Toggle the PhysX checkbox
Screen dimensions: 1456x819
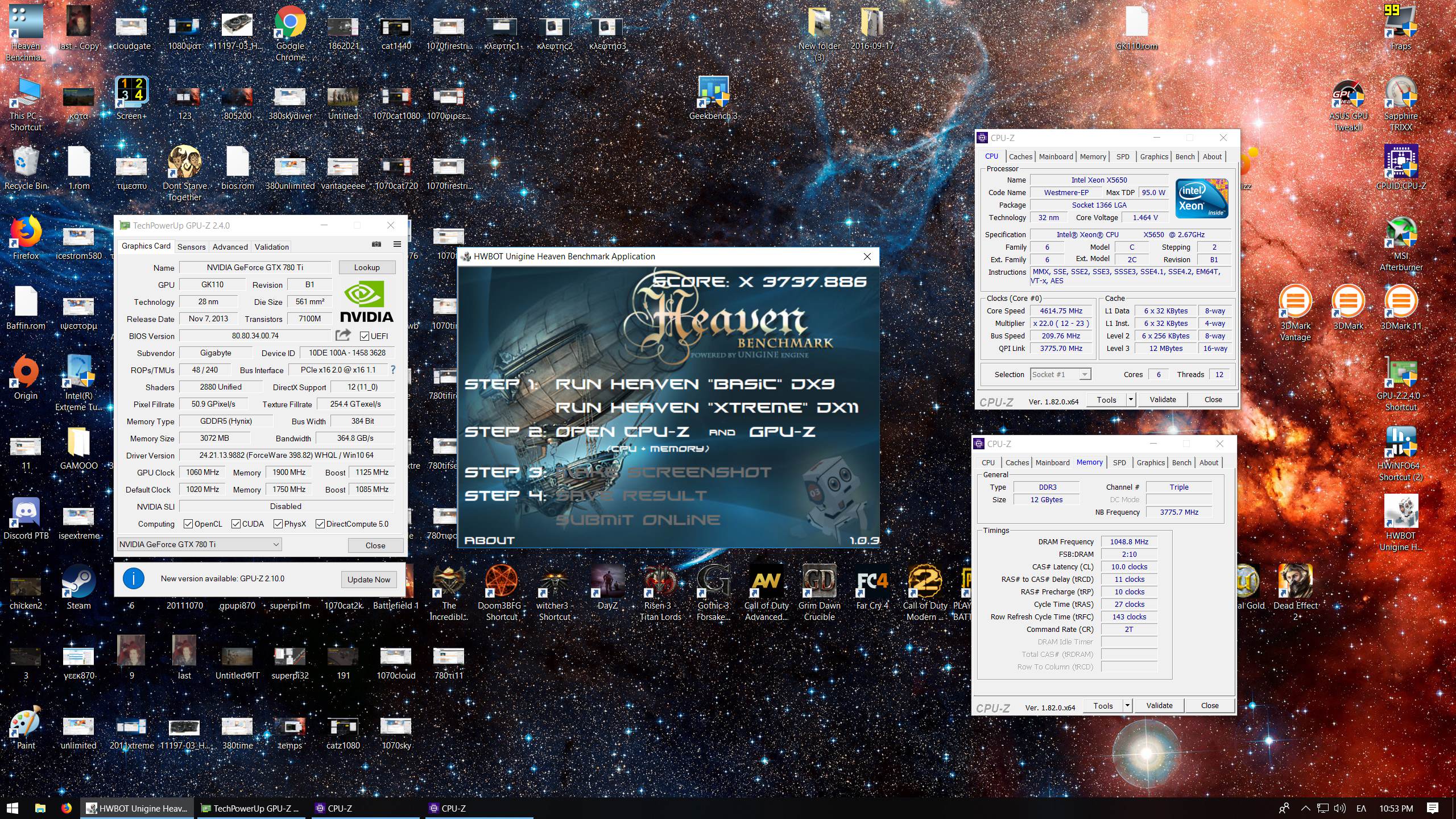pos(278,524)
